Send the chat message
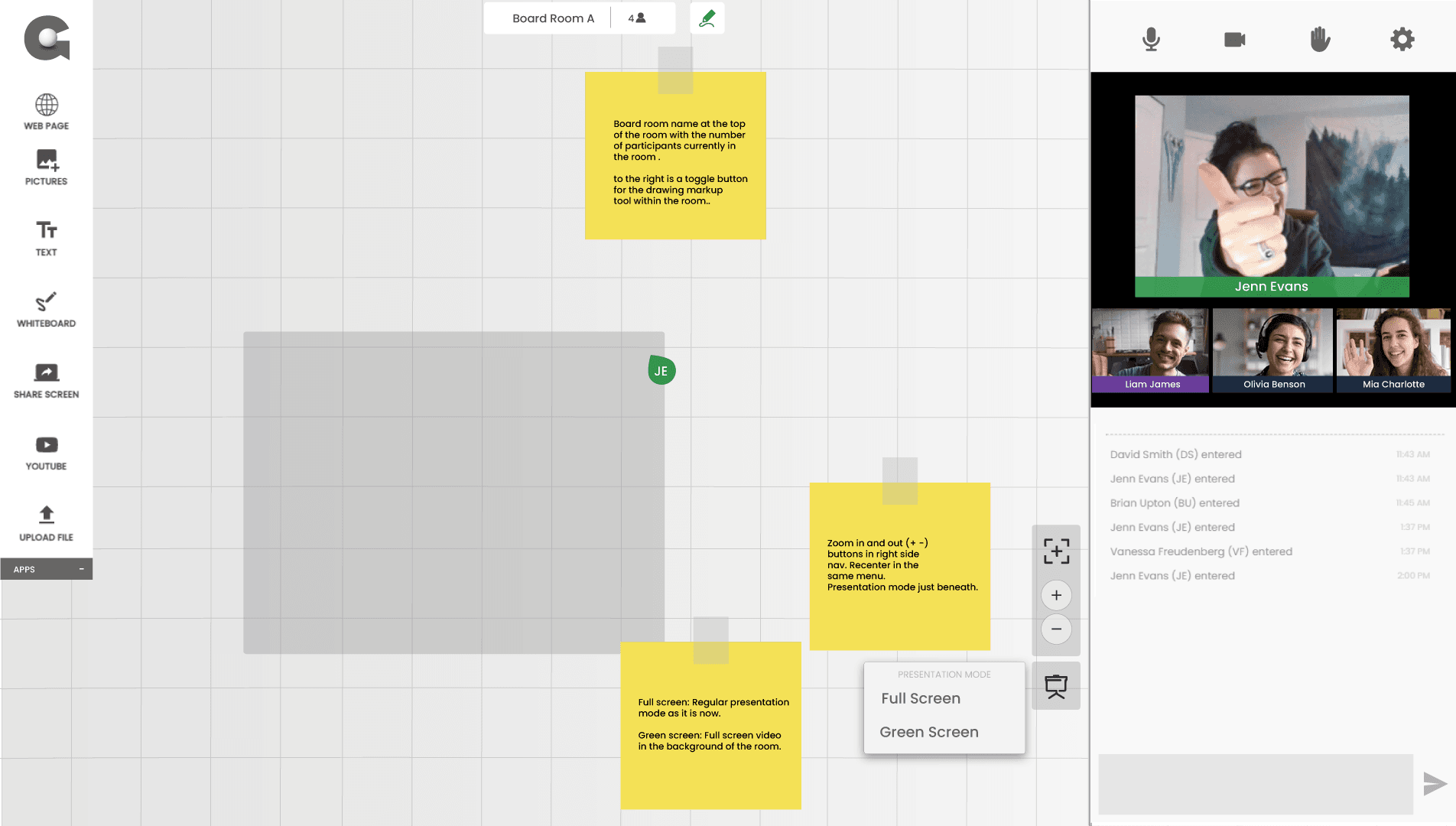The height and width of the screenshot is (826, 1456). (1435, 784)
